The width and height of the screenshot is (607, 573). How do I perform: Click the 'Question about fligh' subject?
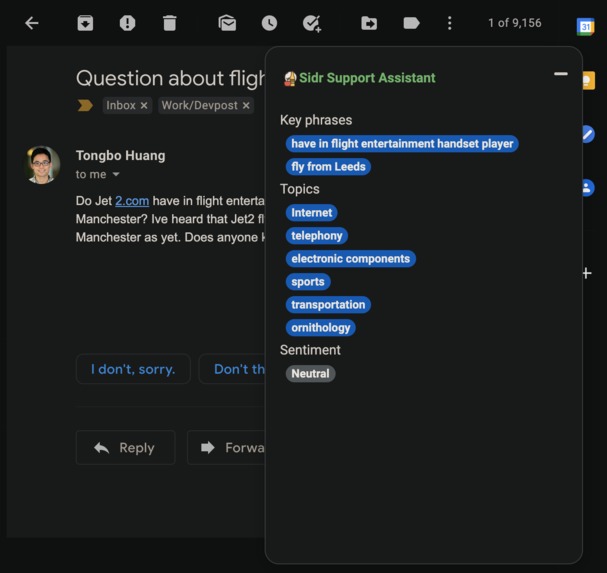170,78
